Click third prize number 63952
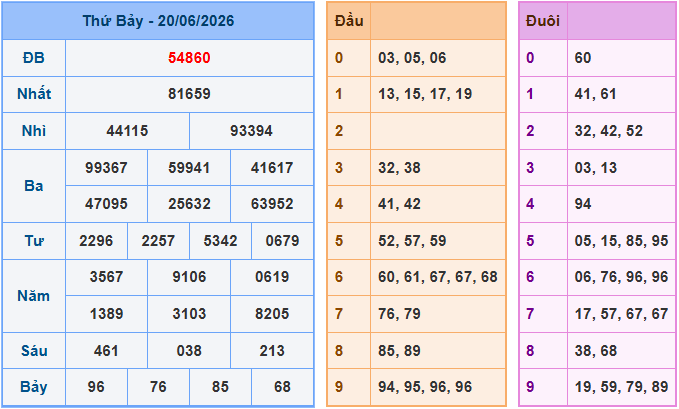Viewport: 679px width, 409px height. tap(272, 204)
